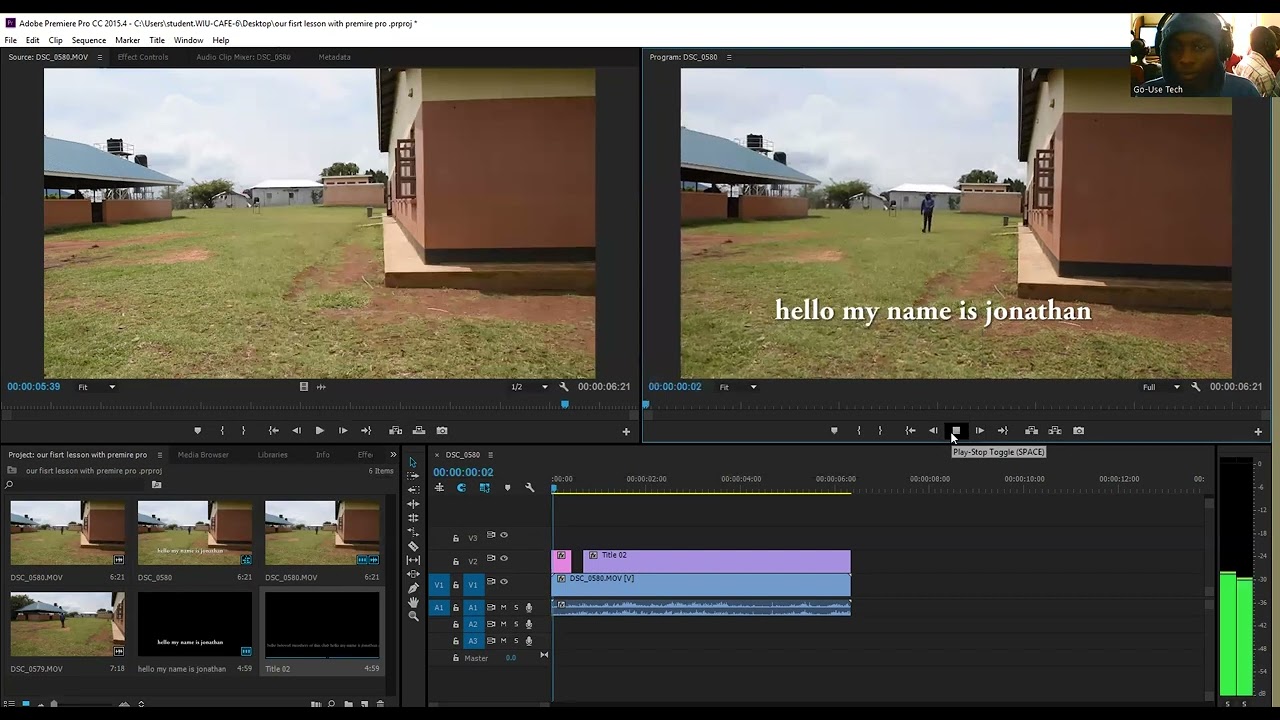Step back one frame in Source monitor

pyautogui.click(x=296, y=431)
